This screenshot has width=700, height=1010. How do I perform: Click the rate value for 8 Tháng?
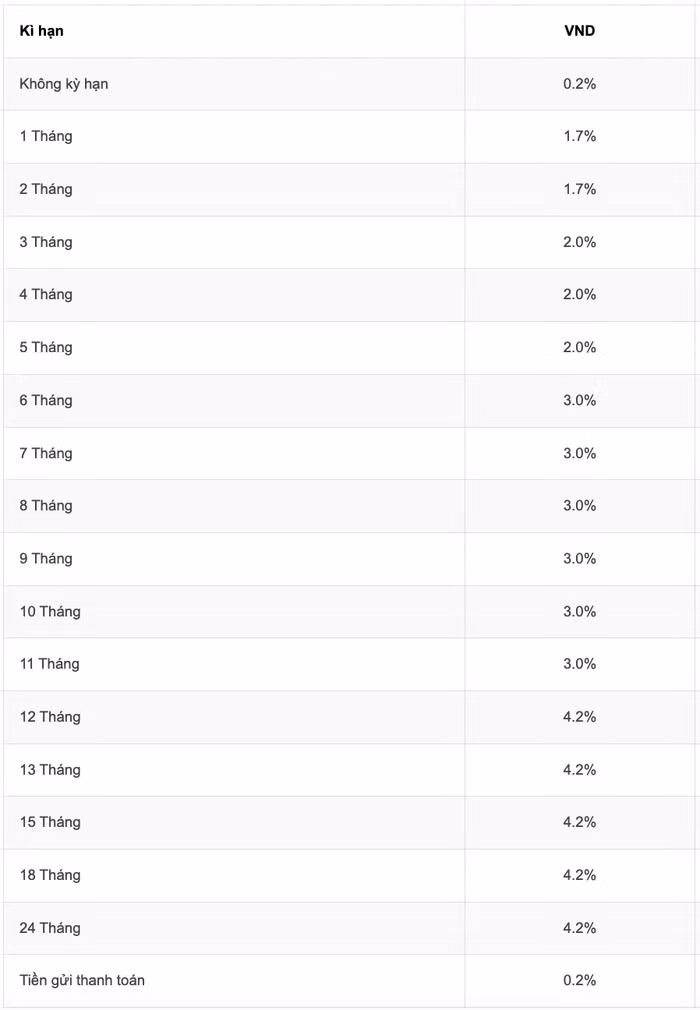click(x=579, y=506)
